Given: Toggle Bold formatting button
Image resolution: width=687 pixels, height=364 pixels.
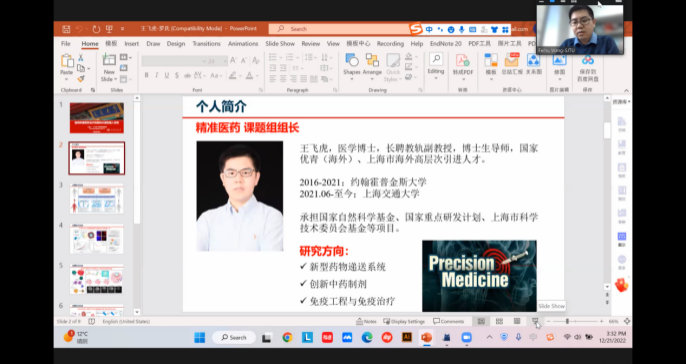Looking at the screenshot, I should coord(146,75).
